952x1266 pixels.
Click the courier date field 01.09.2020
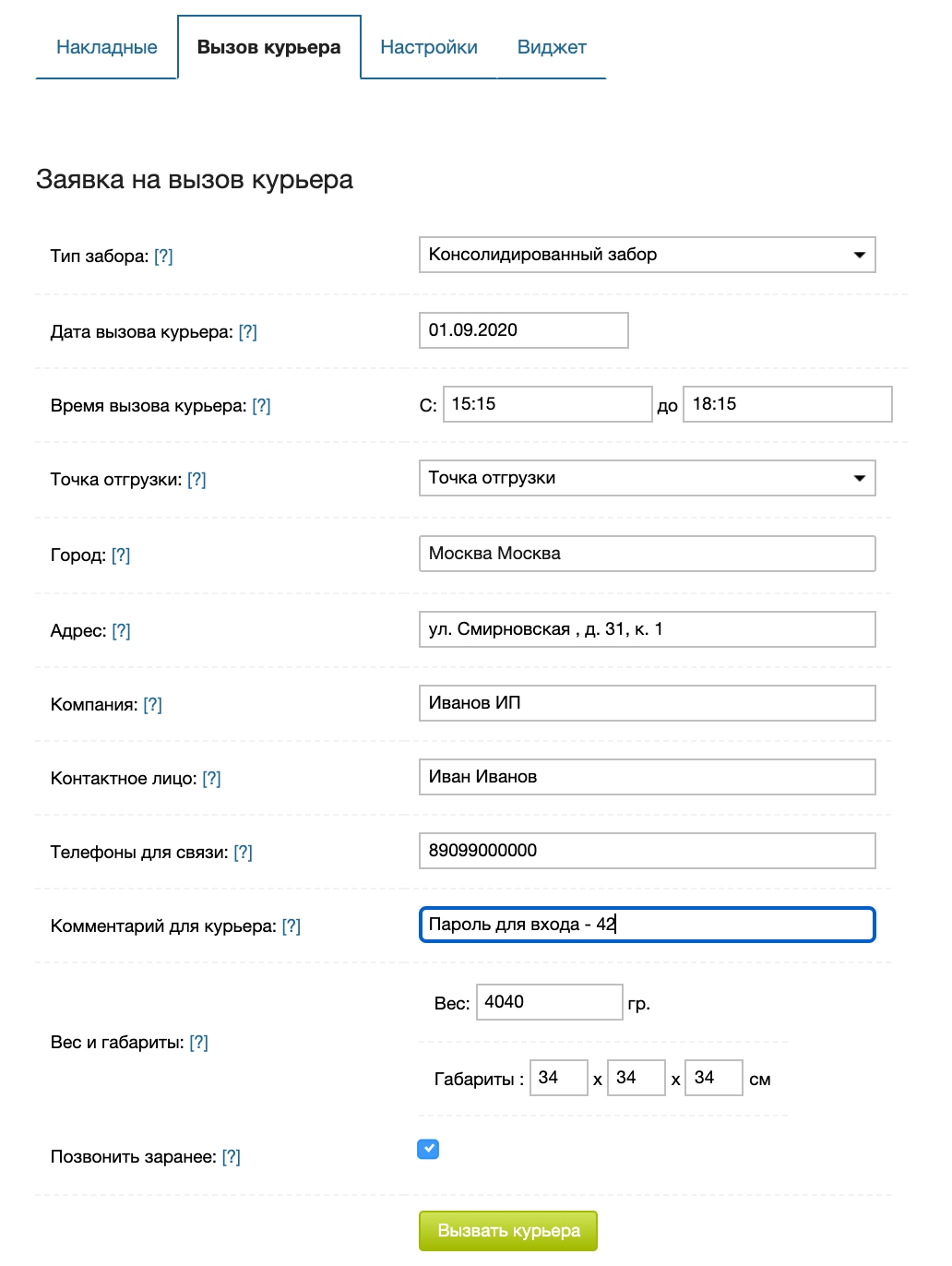(523, 330)
